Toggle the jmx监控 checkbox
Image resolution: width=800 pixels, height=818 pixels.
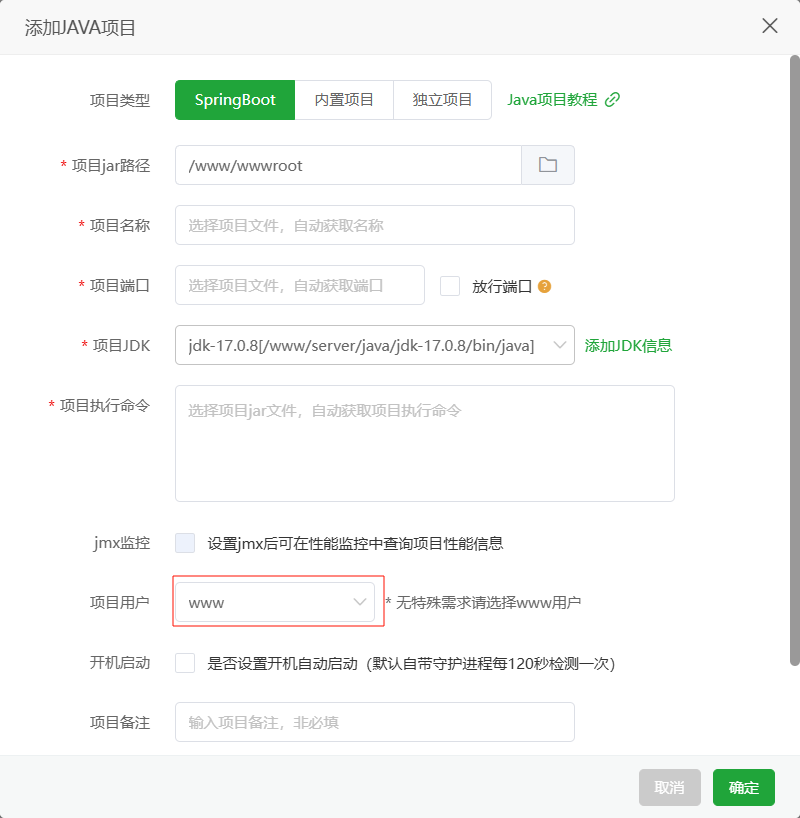click(185, 543)
